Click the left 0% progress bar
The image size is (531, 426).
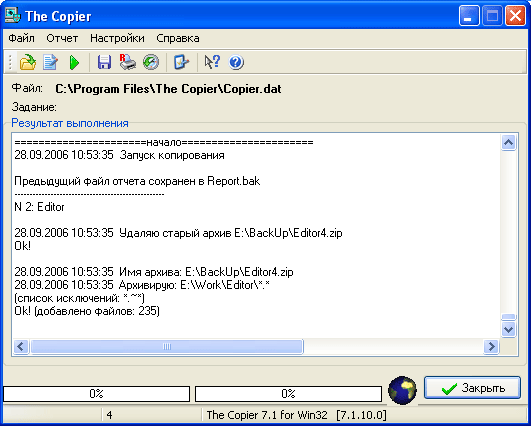[97, 394]
